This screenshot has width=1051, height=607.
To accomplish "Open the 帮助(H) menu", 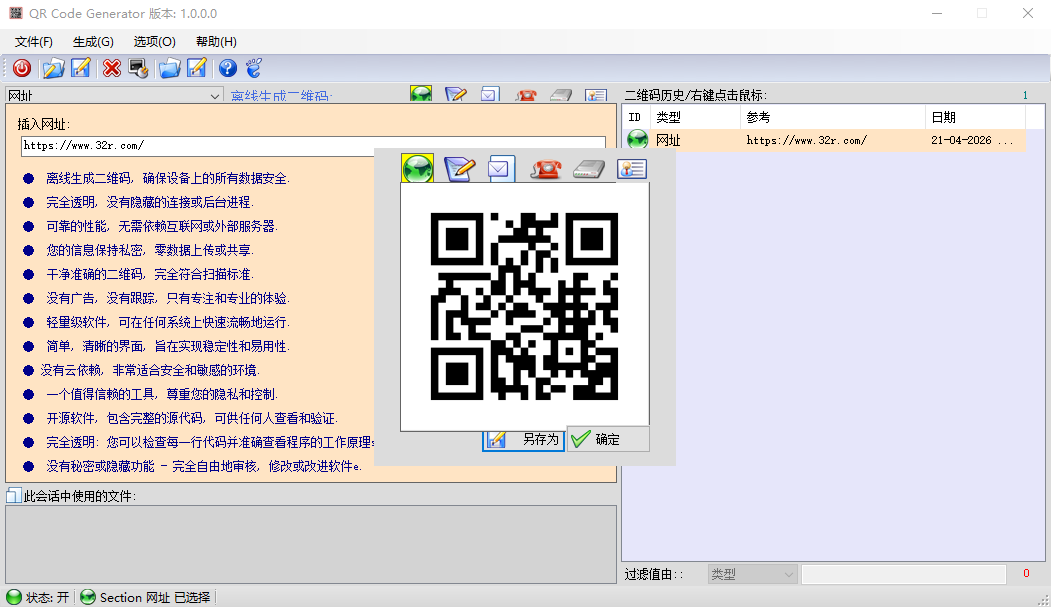I will tap(216, 42).
